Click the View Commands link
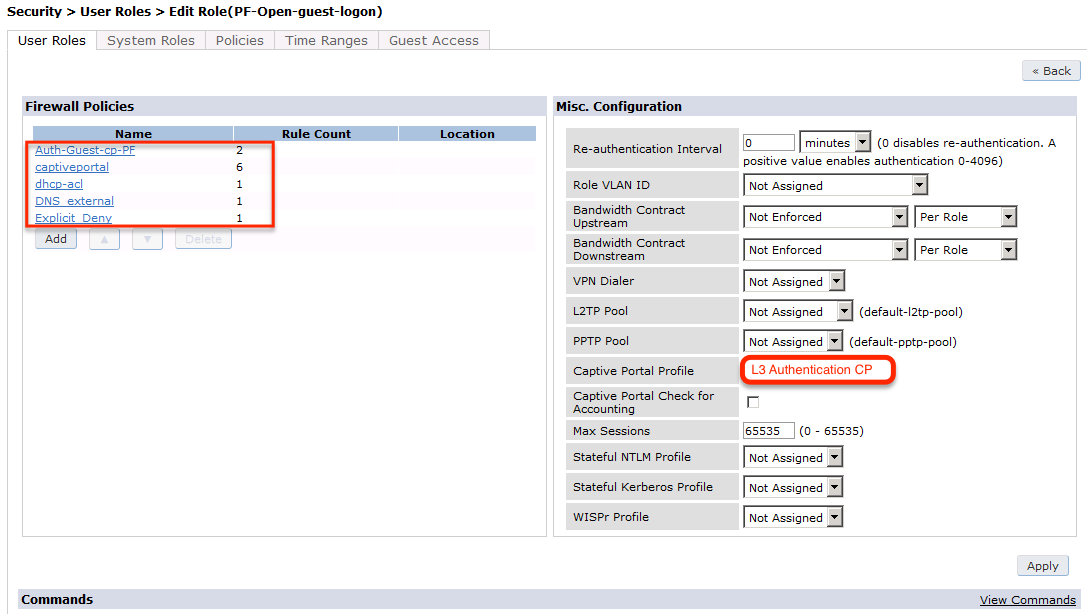The height and width of the screenshot is (614, 1087). pyautogui.click(x=1027, y=600)
